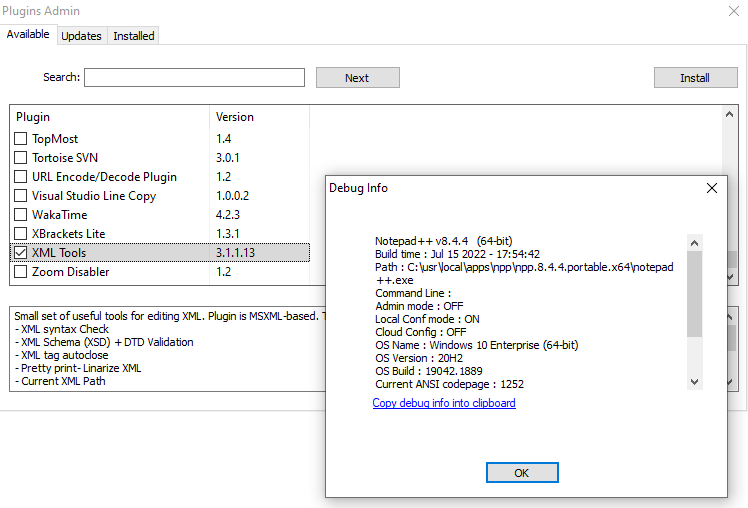The image size is (748, 508).
Task: Select Visual Studio Line Copy name
Action: pos(94,196)
